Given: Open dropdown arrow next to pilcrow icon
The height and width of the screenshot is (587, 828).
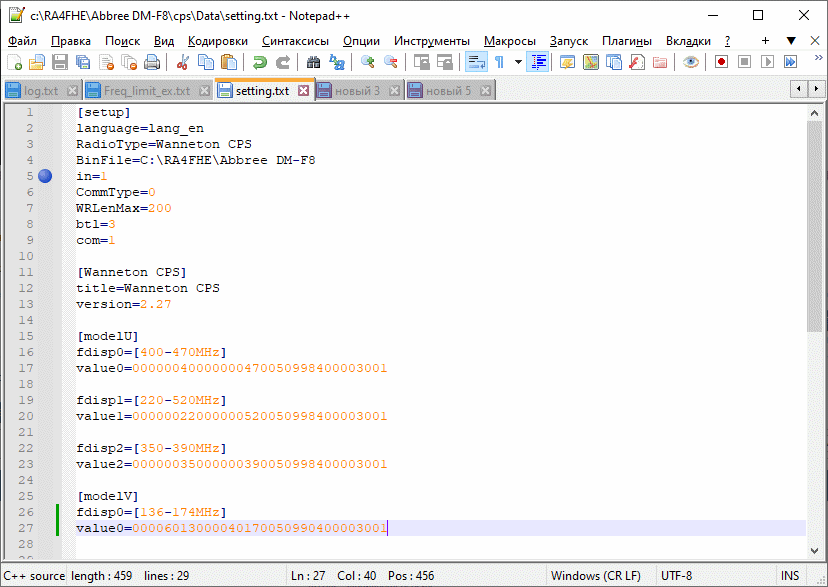Looking at the screenshot, I should point(518,62).
